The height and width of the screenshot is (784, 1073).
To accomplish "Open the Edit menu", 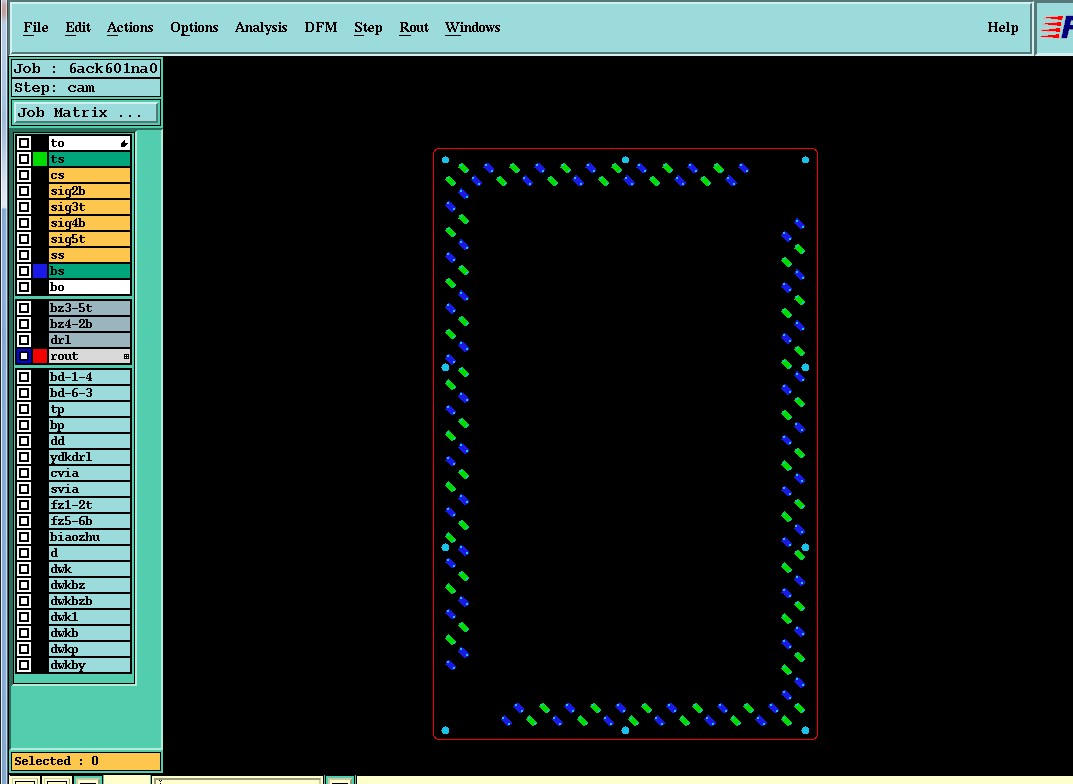I will pos(77,27).
